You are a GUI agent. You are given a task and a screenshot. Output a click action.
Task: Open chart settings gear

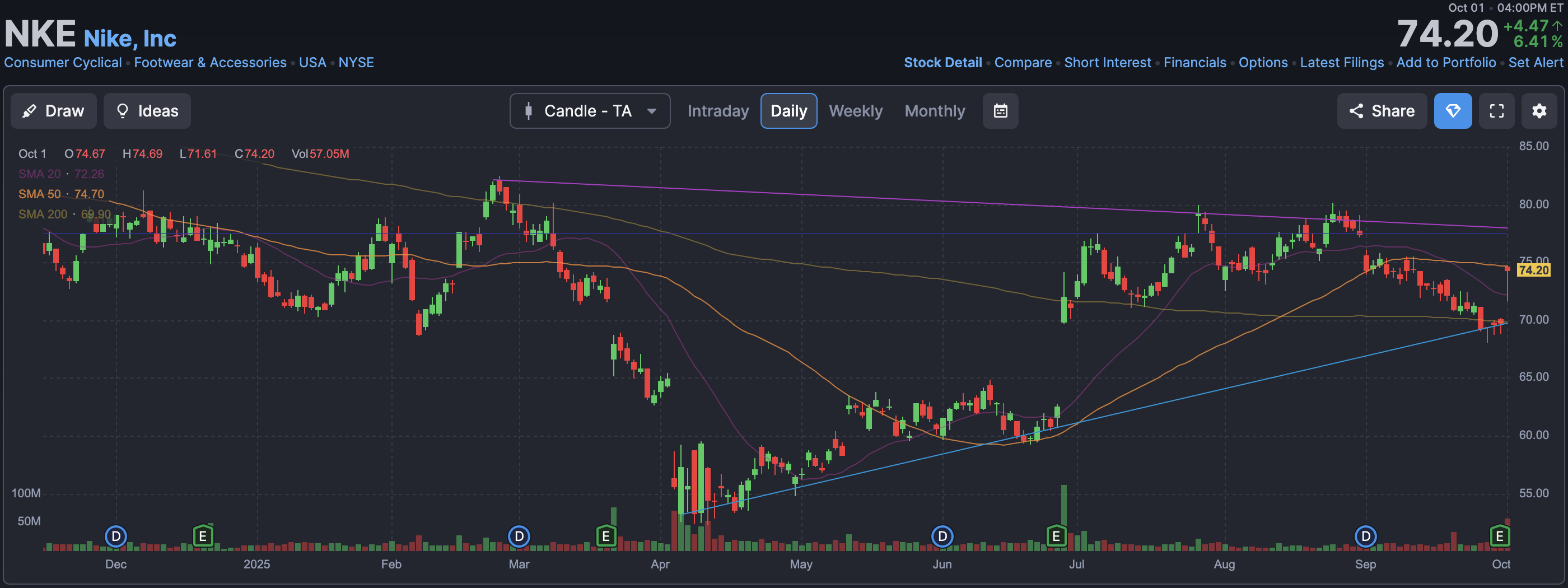tap(1539, 111)
